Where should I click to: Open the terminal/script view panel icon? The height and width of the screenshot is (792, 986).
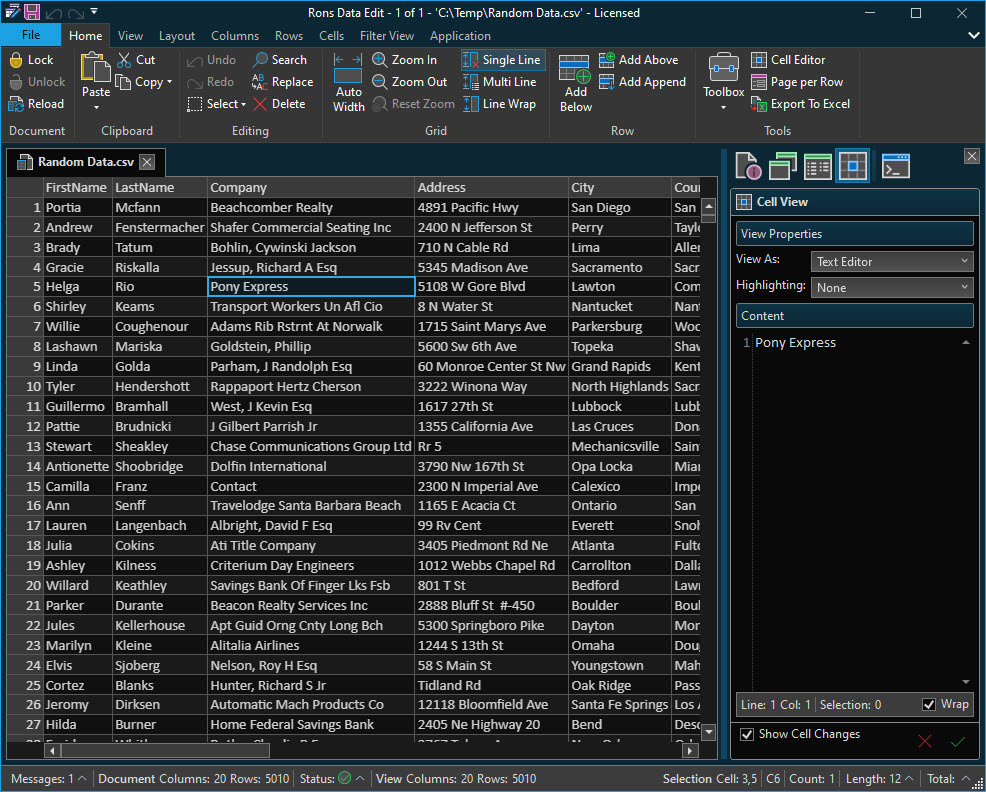pyautogui.click(x=895, y=166)
